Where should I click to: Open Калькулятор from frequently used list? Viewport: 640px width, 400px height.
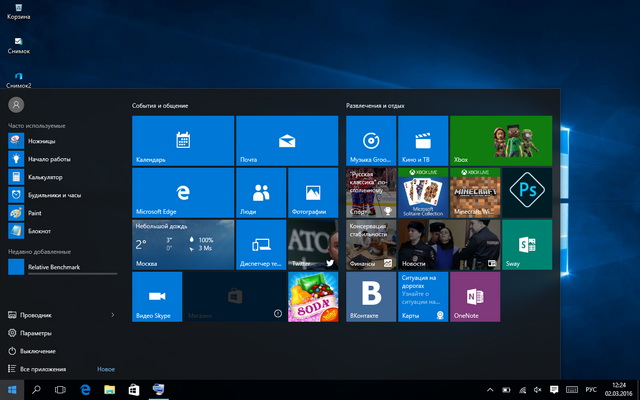(62, 177)
